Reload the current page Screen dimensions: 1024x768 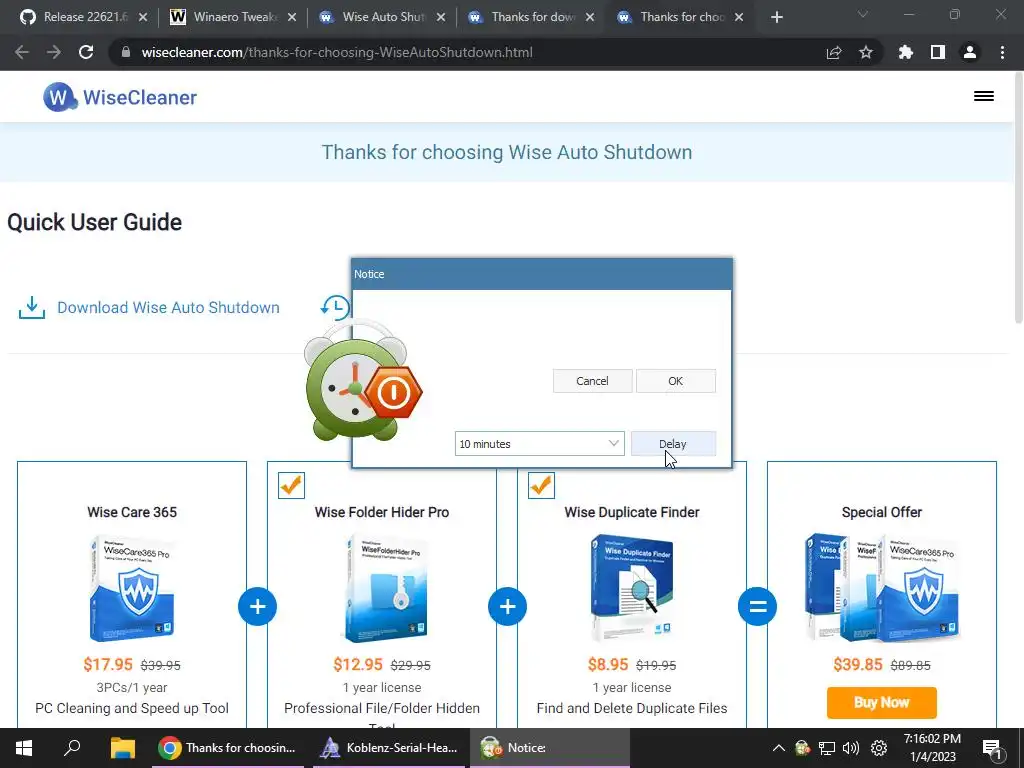(x=86, y=52)
